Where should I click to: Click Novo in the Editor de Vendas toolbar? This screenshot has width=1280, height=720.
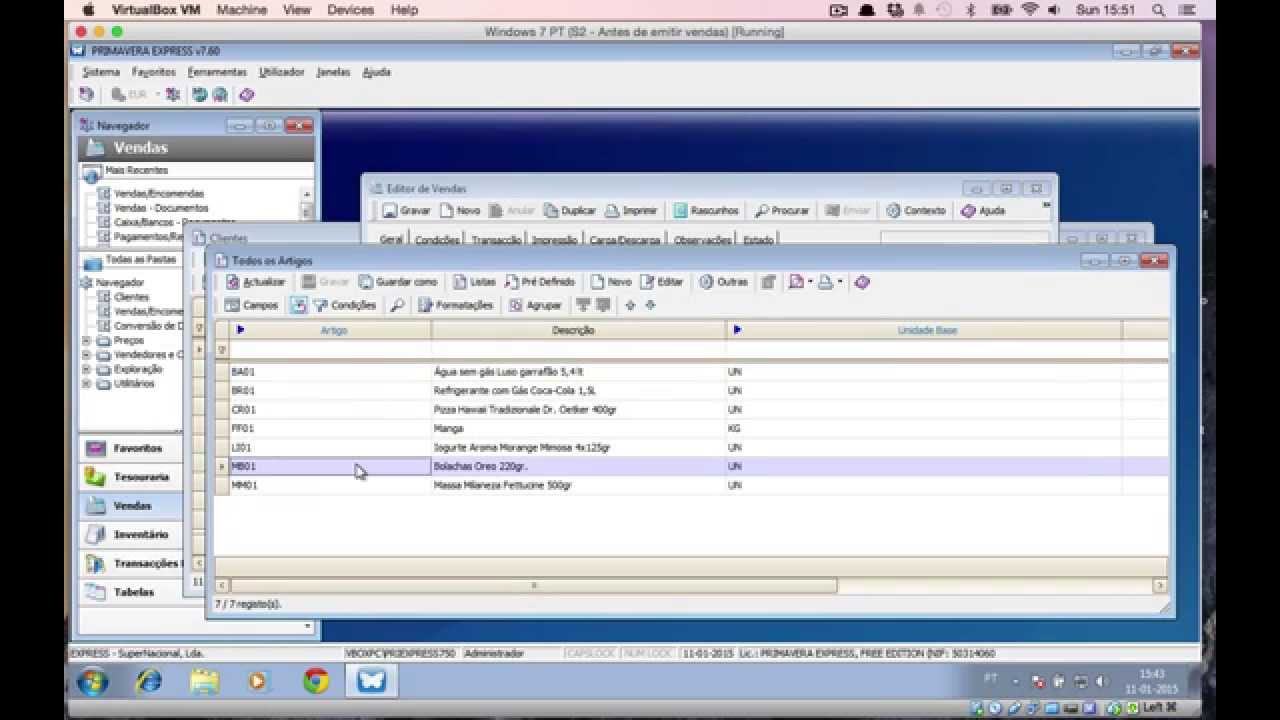click(460, 211)
